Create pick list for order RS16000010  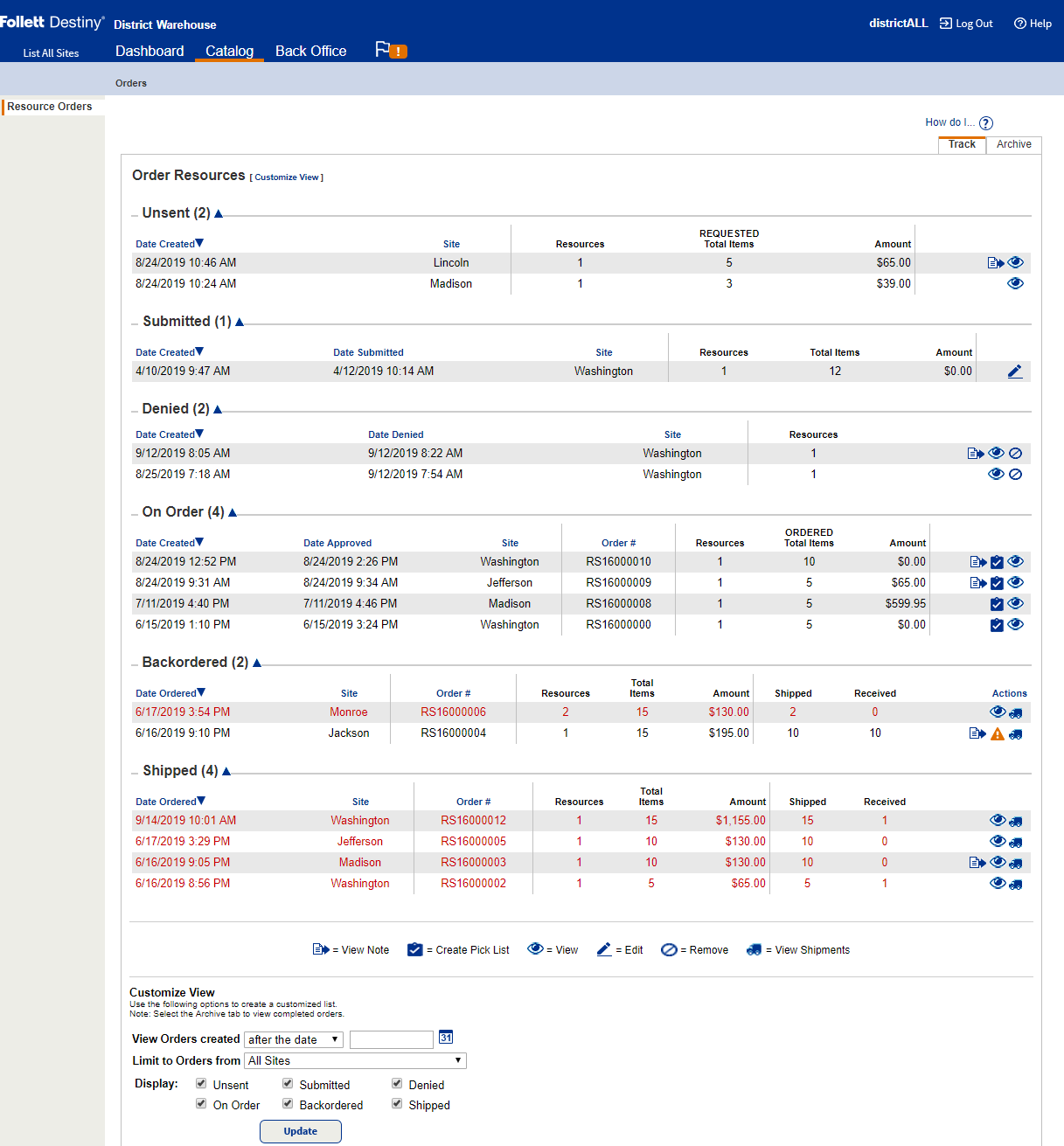pos(997,562)
